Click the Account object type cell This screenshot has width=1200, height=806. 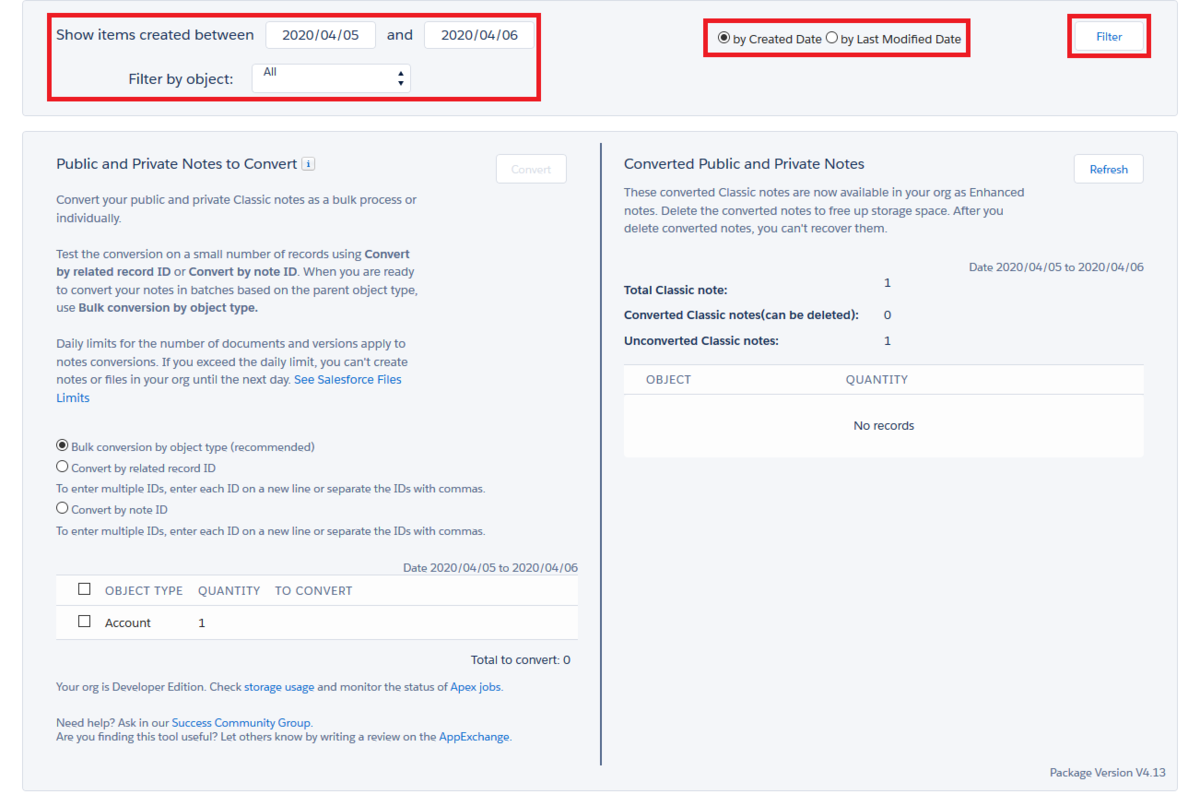[x=128, y=623]
